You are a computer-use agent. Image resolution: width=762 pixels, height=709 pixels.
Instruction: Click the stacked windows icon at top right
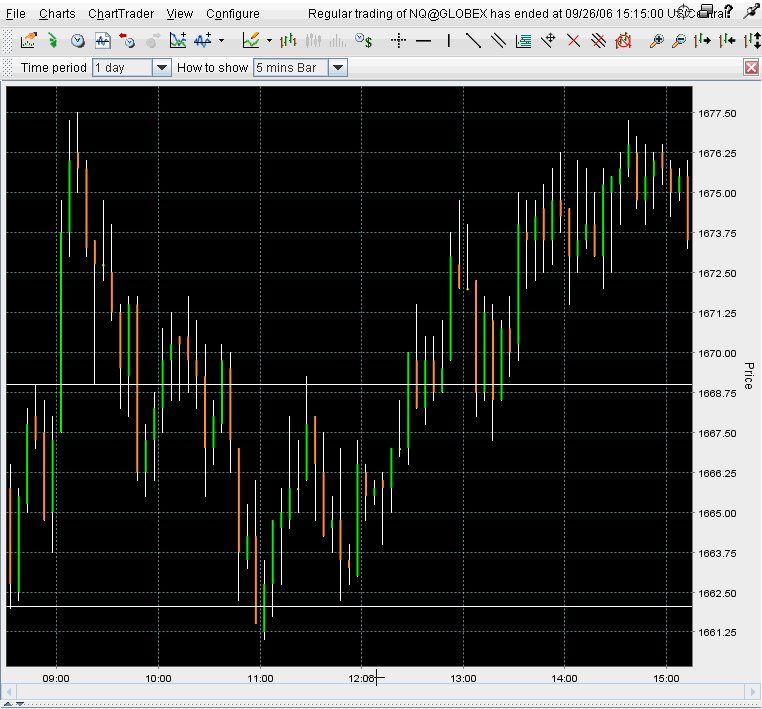tap(706, 10)
